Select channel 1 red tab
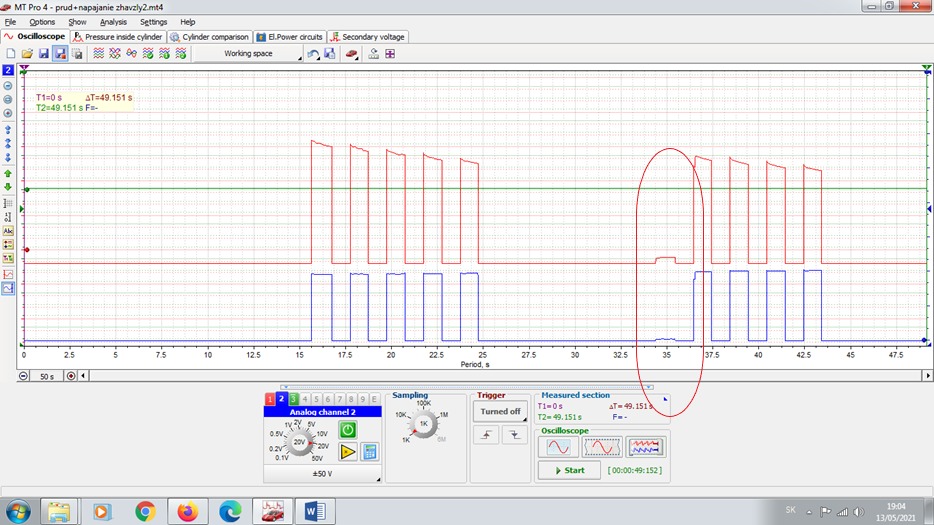Viewport: 934px width, 525px height. (x=270, y=399)
